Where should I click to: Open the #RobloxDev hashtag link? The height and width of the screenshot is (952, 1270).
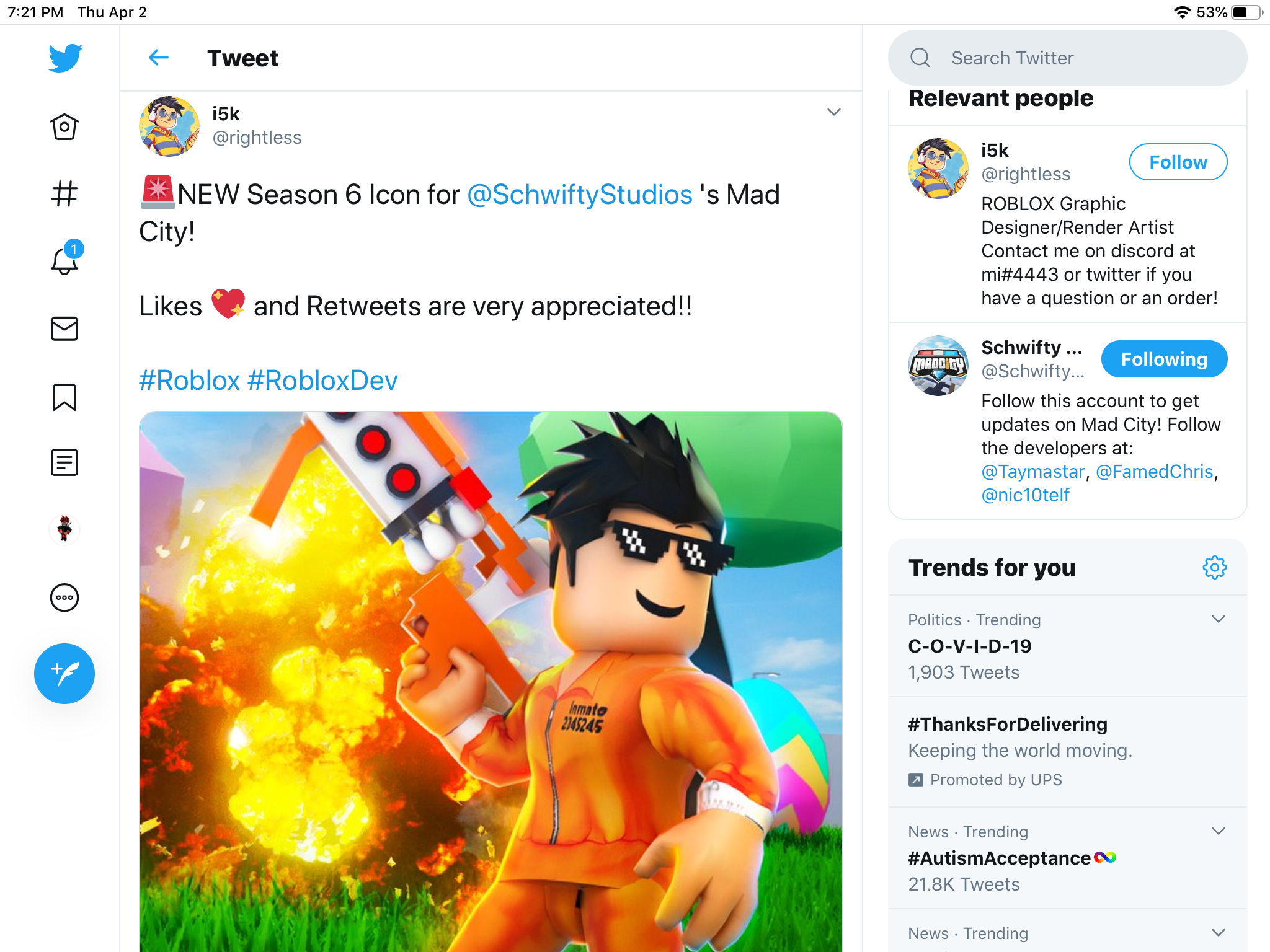(322, 381)
